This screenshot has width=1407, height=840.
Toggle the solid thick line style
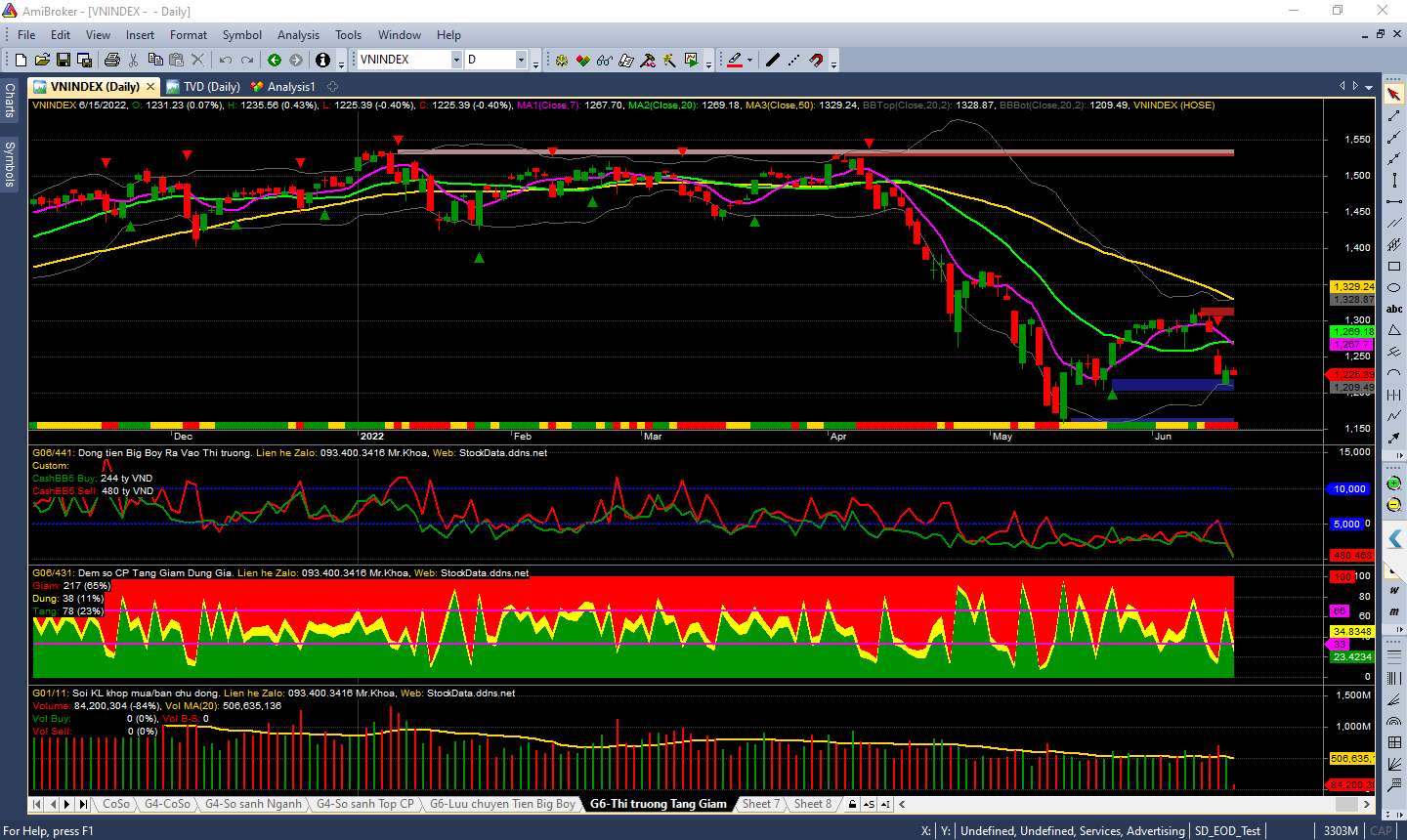tap(773, 60)
